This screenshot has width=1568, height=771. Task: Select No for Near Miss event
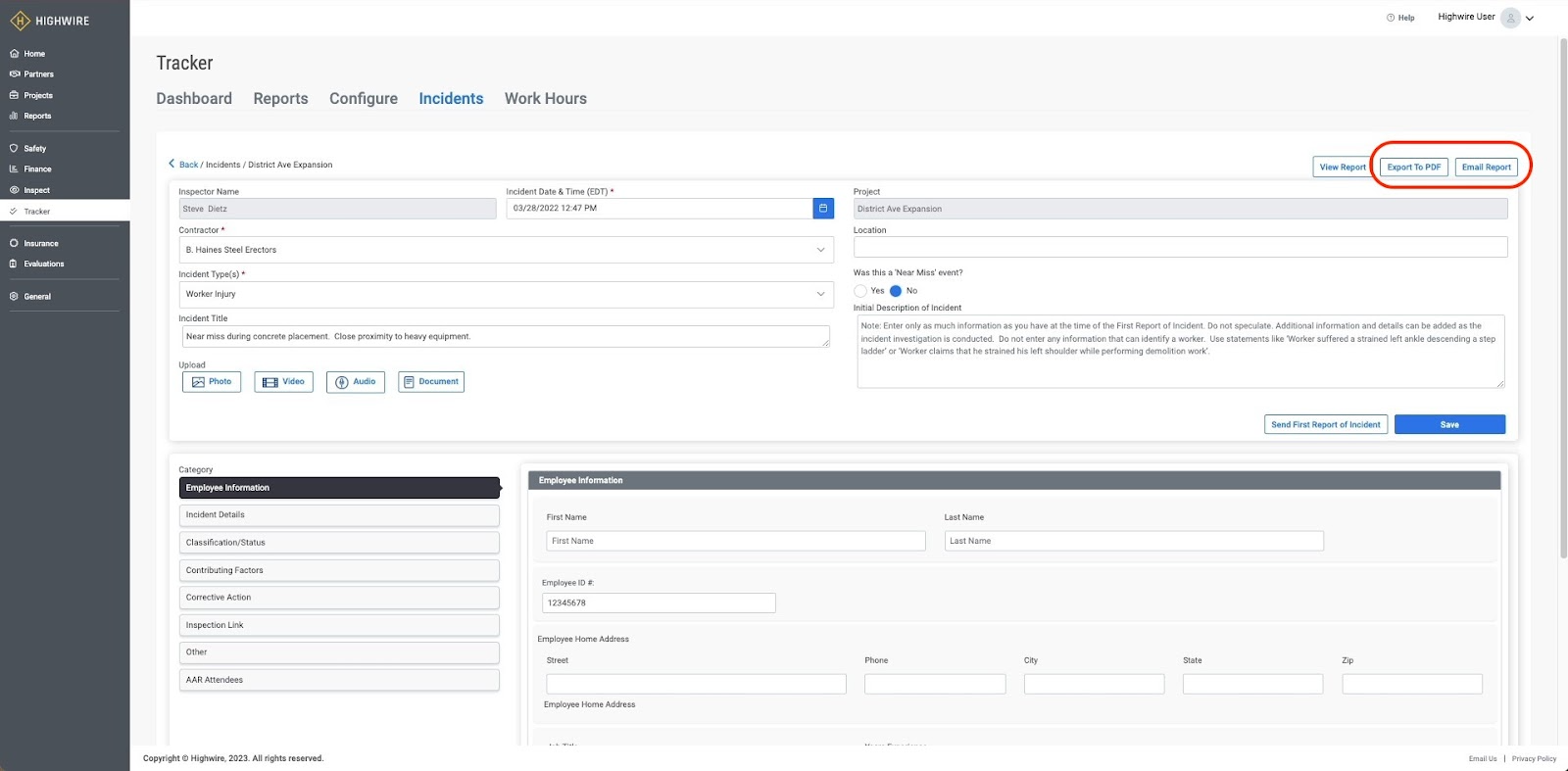click(x=896, y=291)
